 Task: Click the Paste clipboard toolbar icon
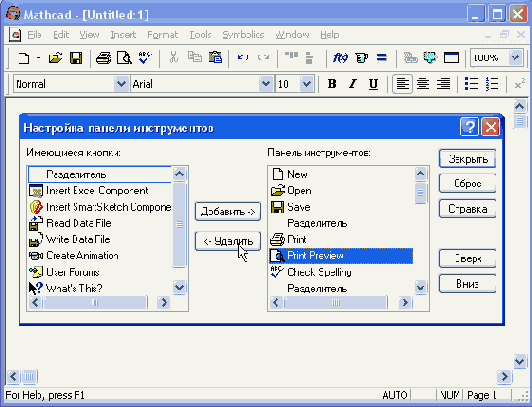tap(215, 57)
